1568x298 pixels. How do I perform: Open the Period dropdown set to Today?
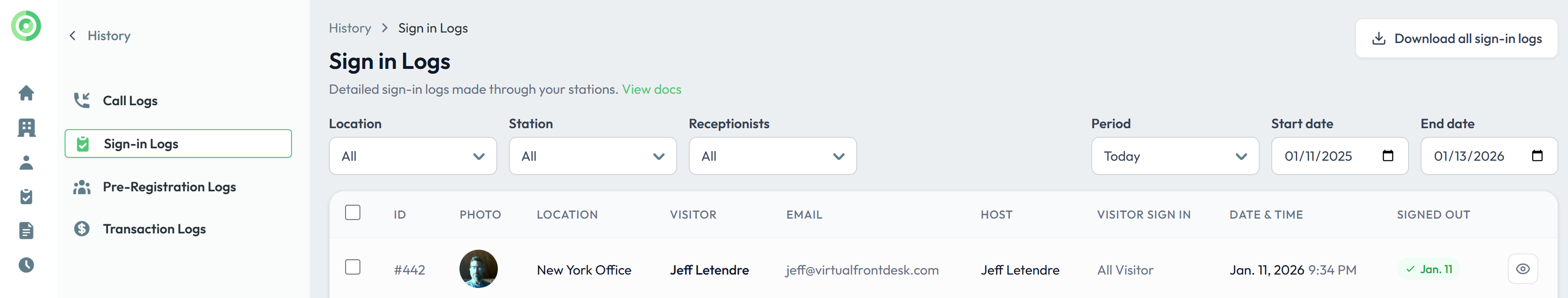[1175, 155]
